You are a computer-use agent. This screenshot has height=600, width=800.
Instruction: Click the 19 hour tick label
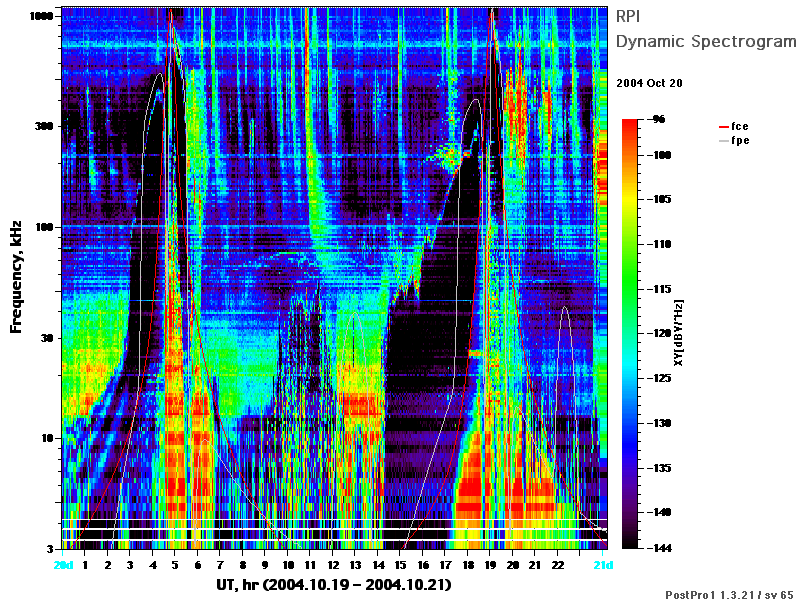click(490, 565)
